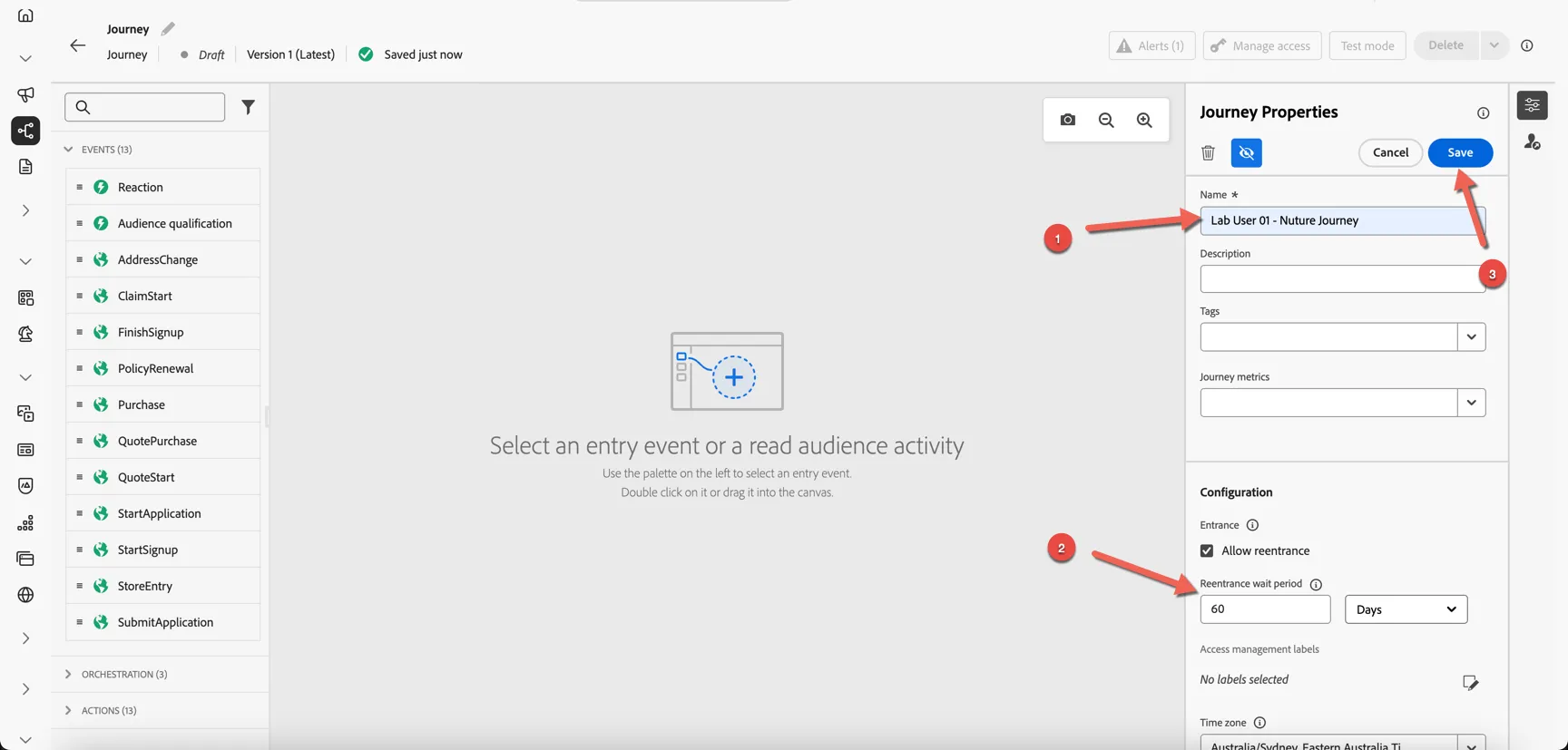Zoom in on the journey canvas

(x=1144, y=120)
